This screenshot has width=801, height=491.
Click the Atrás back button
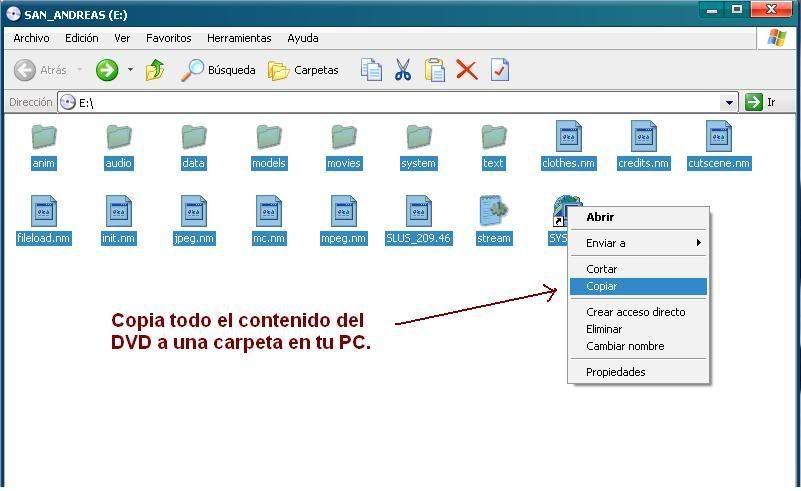click(40, 70)
